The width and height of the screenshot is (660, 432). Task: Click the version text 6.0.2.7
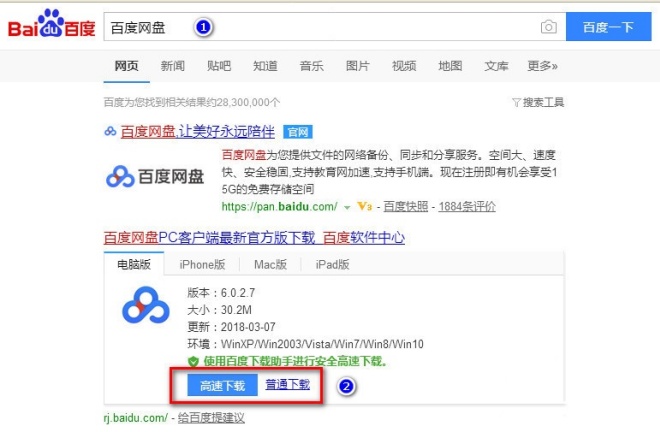coord(238,293)
